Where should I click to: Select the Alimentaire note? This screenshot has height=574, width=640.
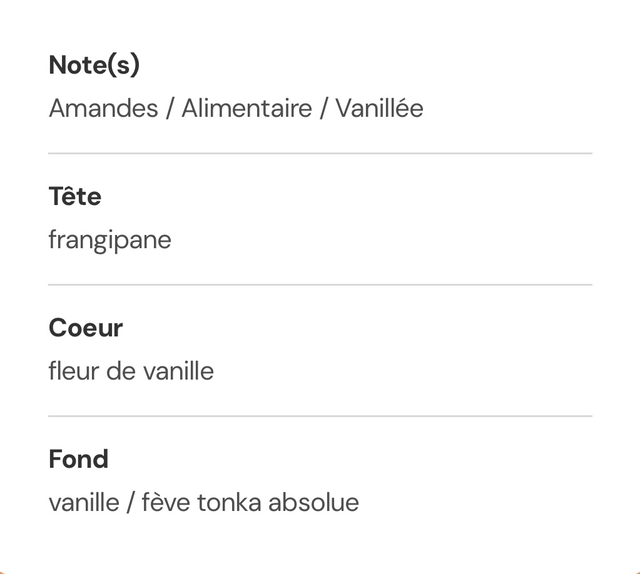click(246, 108)
